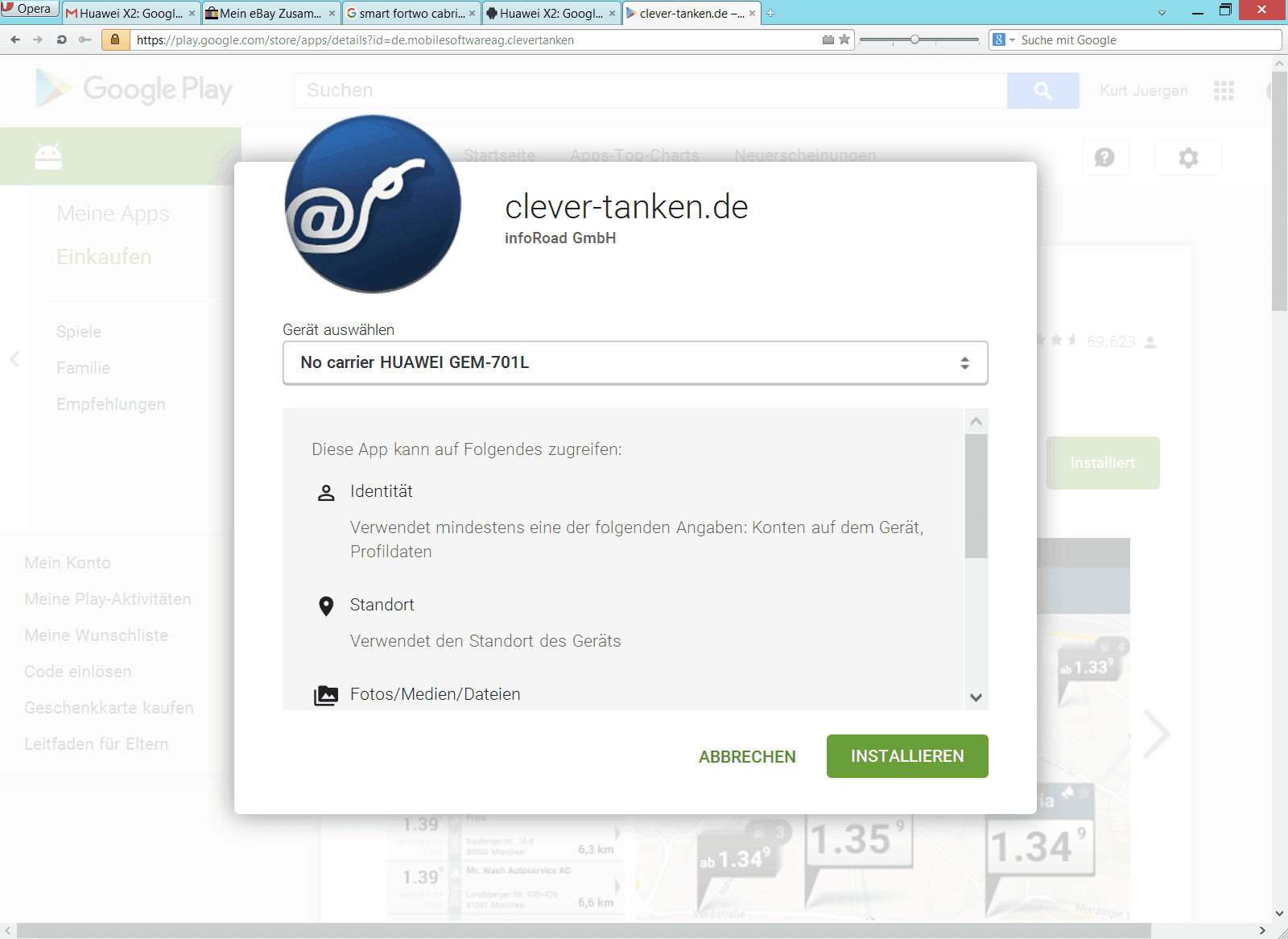Click the key password manager icon

tap(85, 39)
